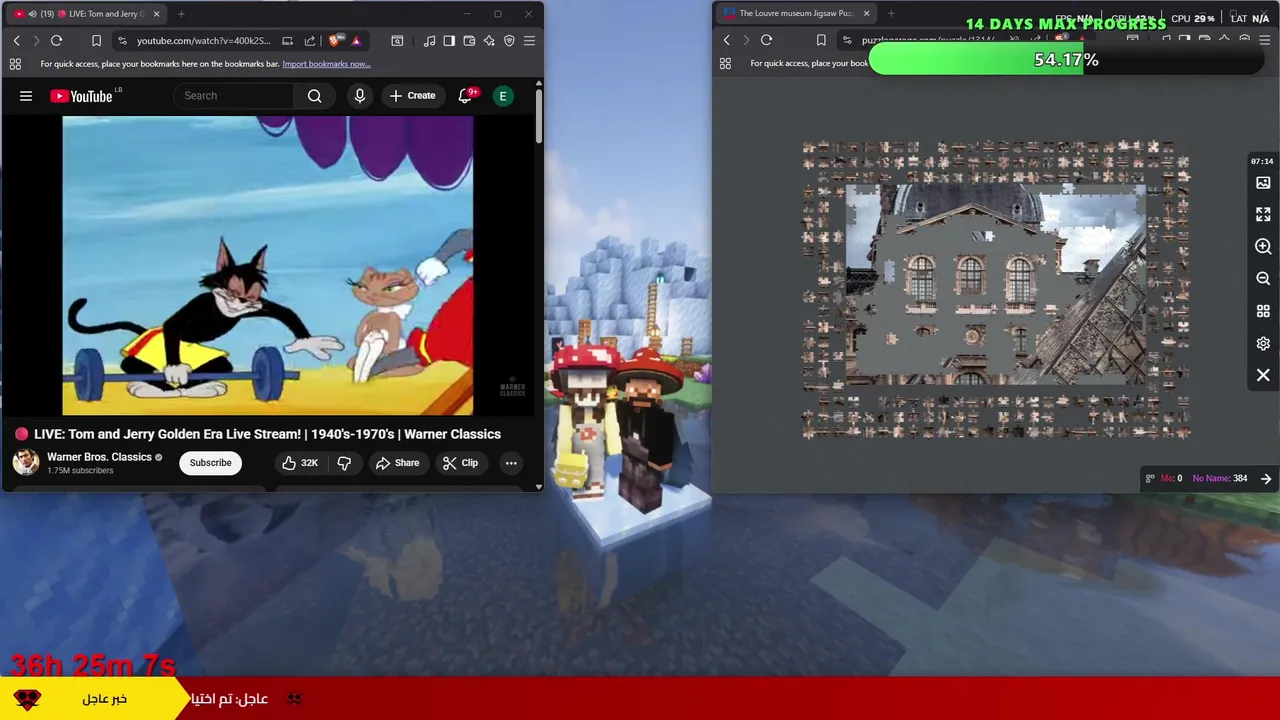Click the Clip button

(x=460, y=463)
